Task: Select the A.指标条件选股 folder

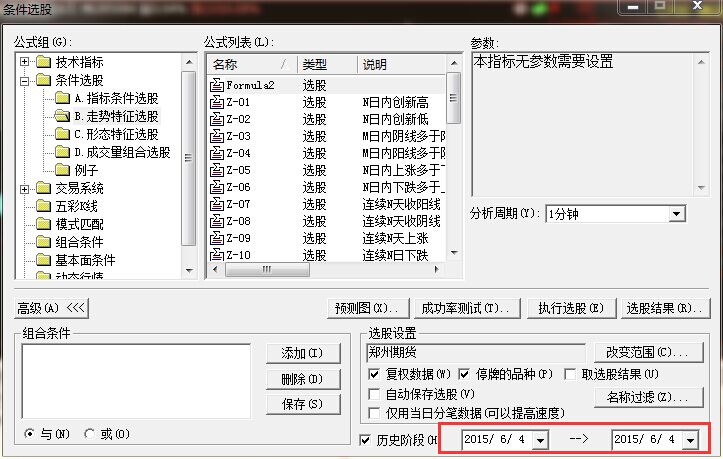Action: coord(62,98)
